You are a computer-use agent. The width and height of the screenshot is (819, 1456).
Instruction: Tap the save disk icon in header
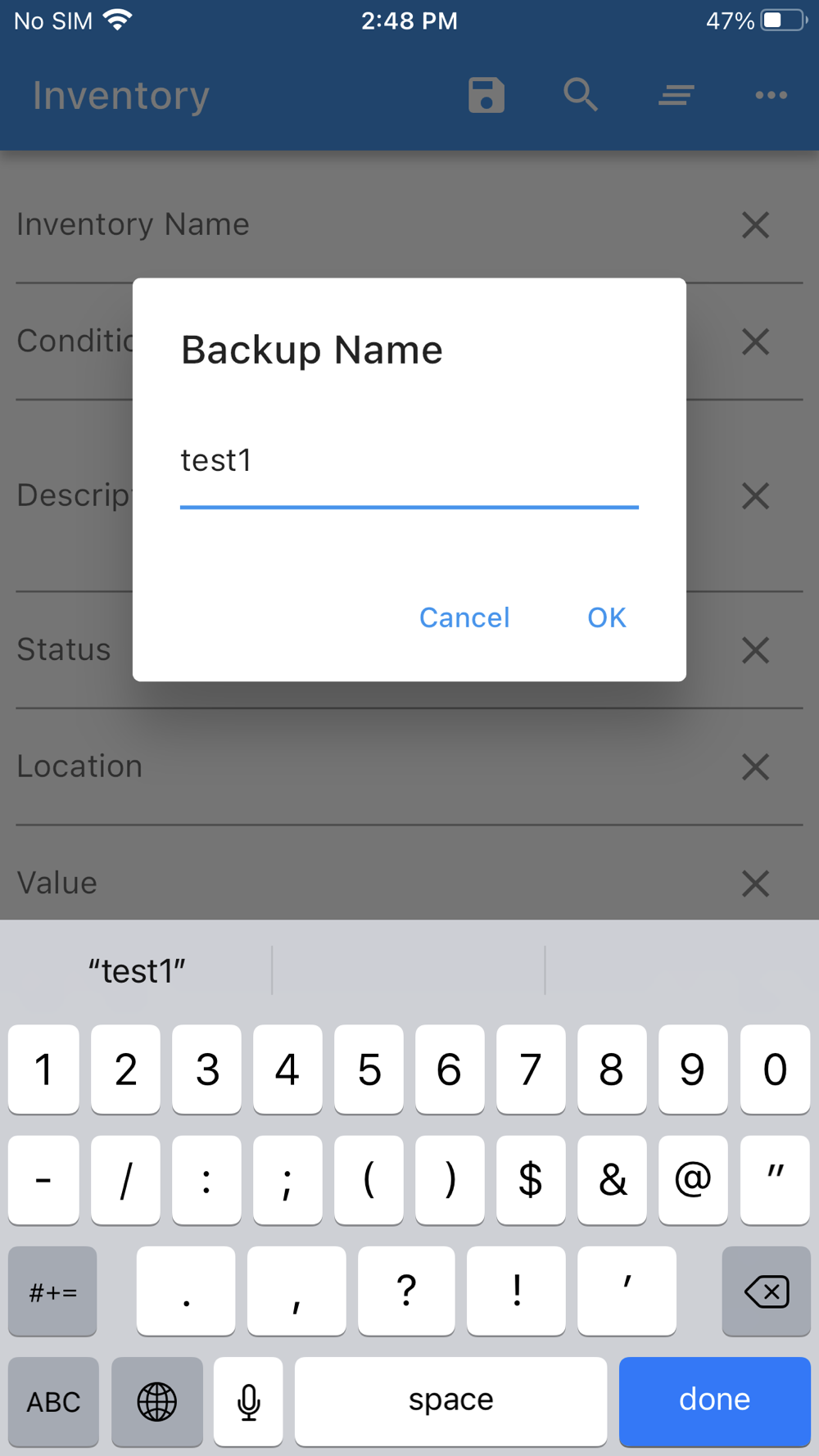(x=486, y=96)
